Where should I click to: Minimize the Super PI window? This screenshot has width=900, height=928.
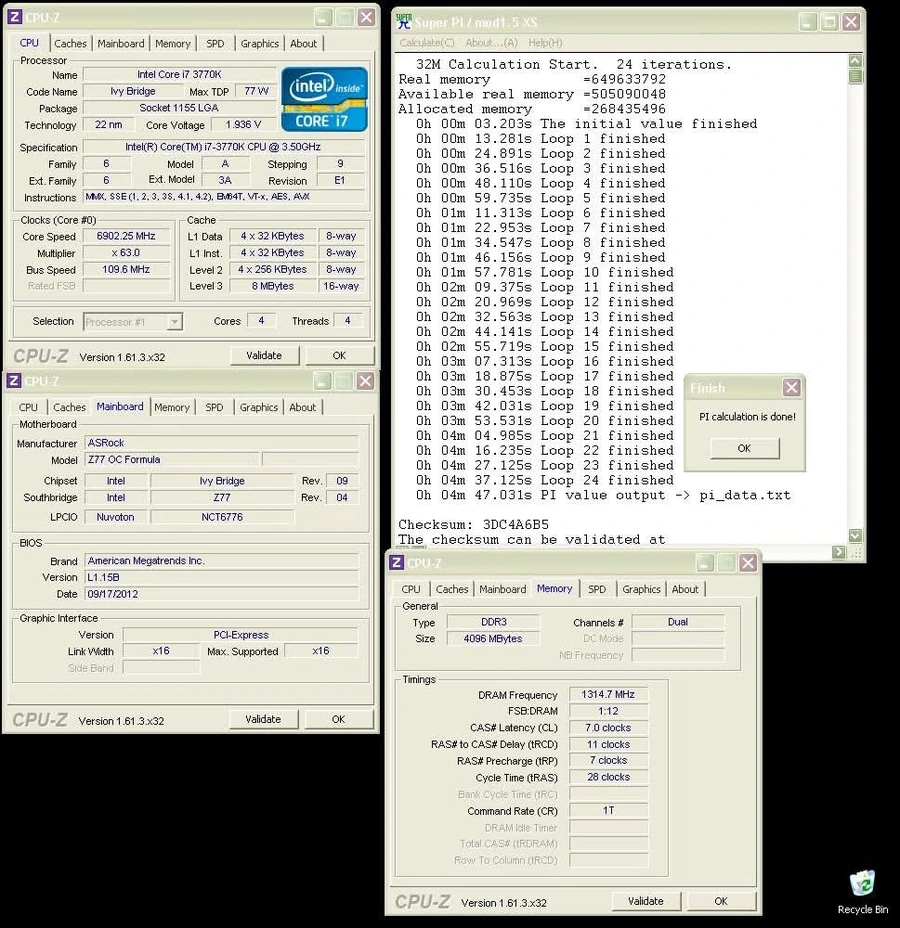click(x=808, y=22)
